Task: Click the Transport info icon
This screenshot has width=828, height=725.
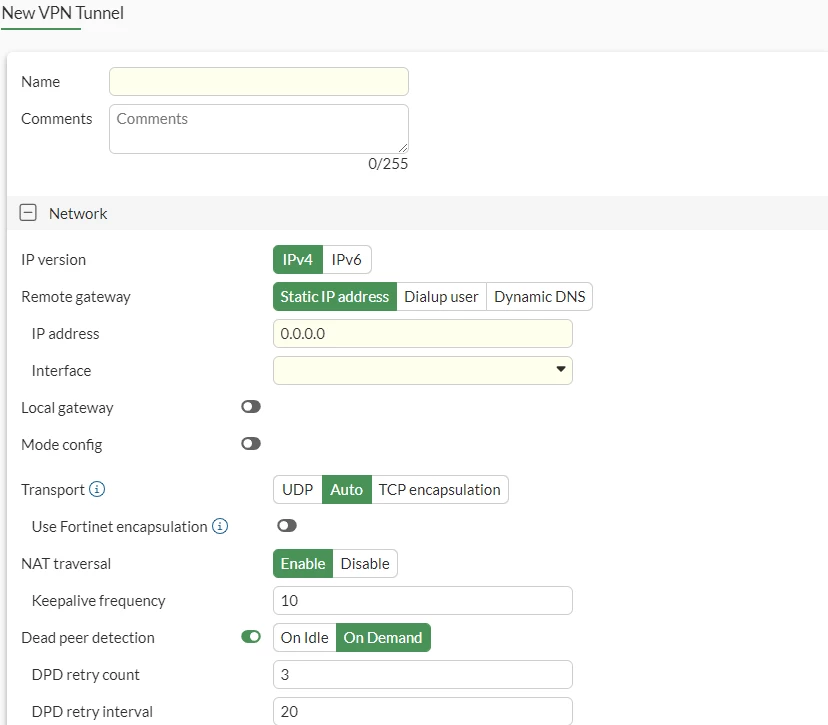Action: click(97, 489)
